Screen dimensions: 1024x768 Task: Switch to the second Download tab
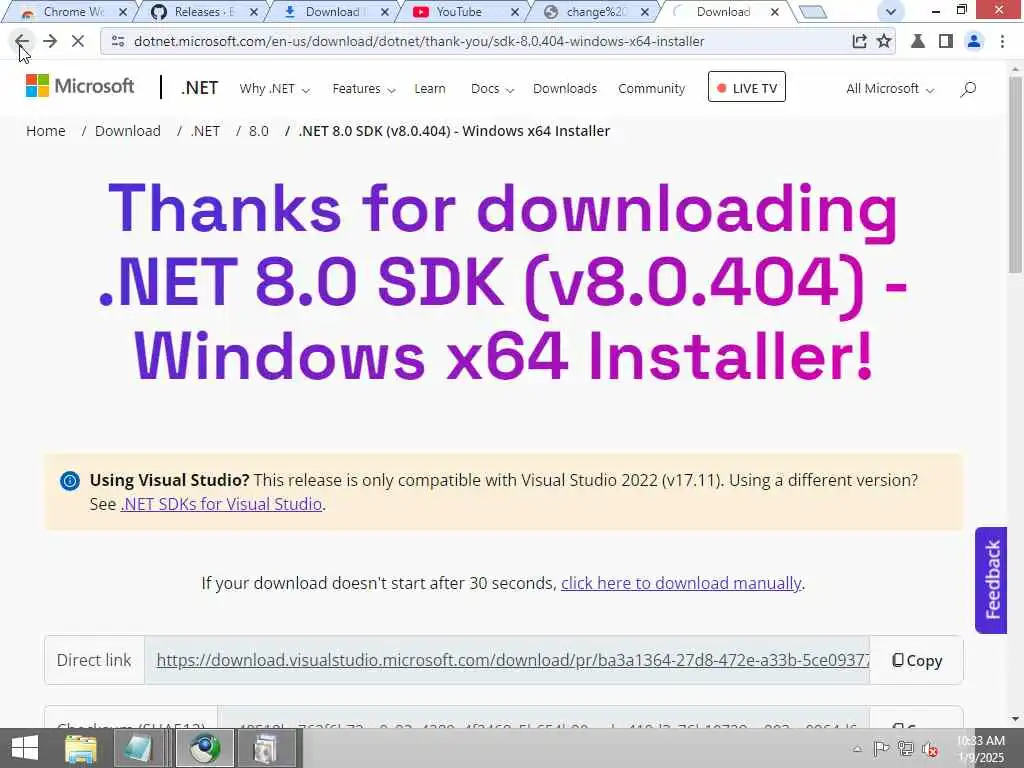(725, 12)
